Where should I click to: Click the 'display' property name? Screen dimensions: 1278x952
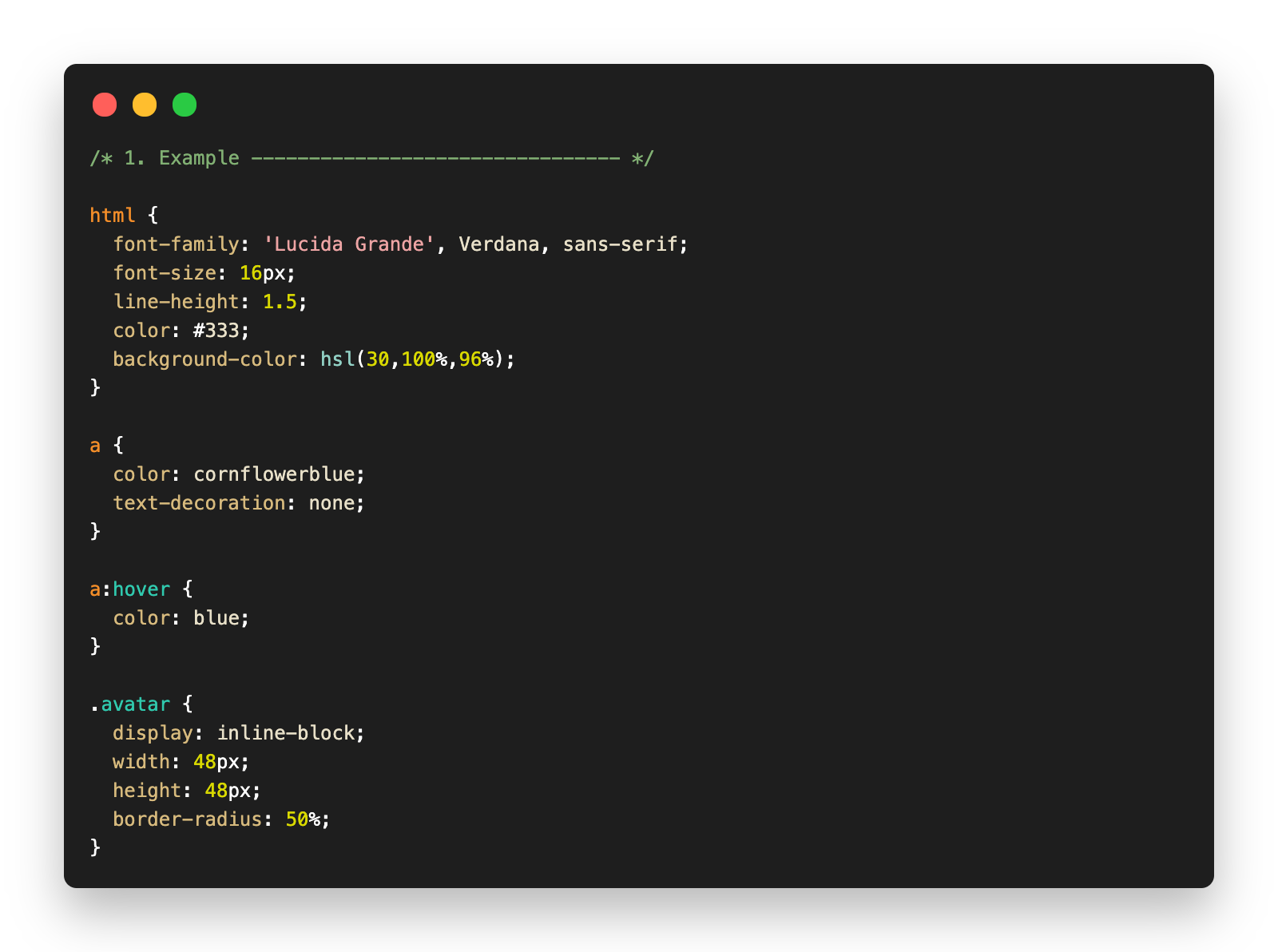(153, 732)
